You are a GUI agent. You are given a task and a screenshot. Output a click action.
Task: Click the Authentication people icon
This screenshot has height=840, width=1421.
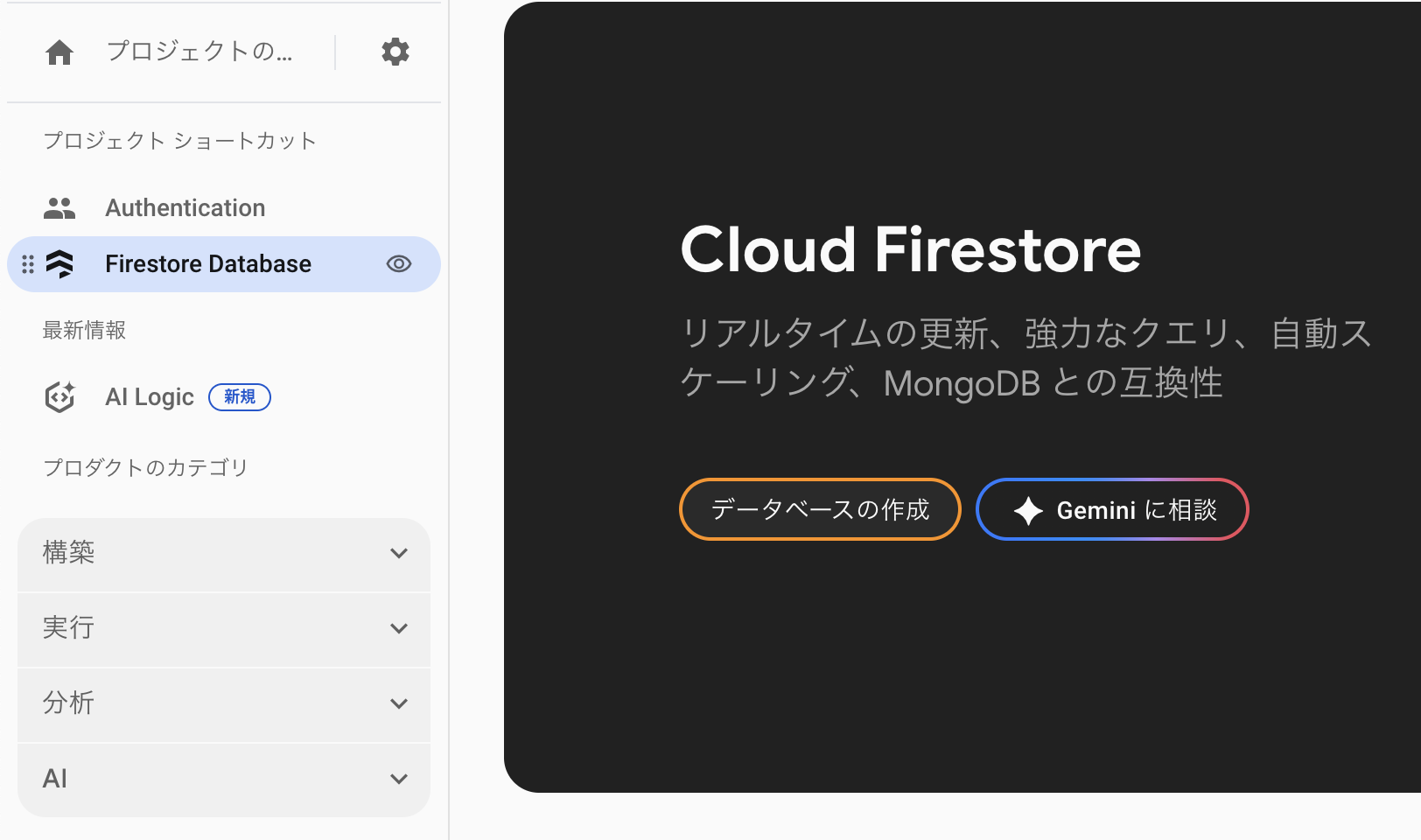[59, 208]
